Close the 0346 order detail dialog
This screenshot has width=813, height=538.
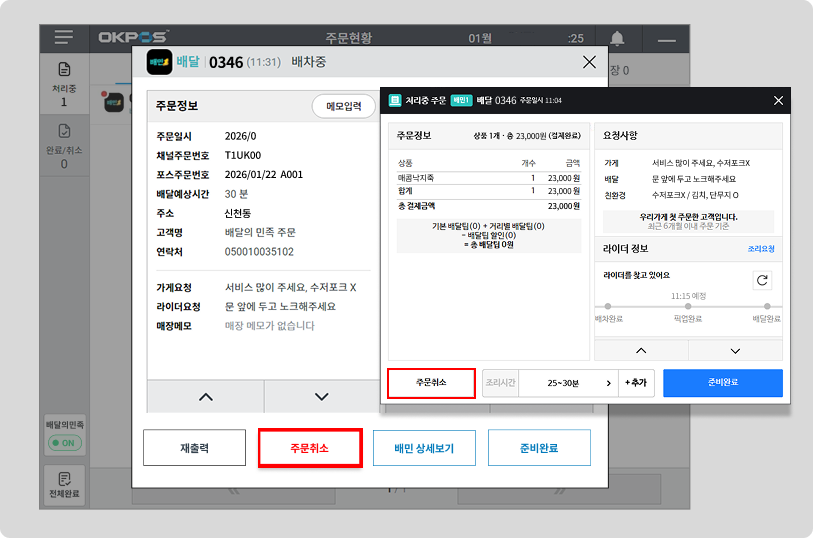tap(589, 62)
